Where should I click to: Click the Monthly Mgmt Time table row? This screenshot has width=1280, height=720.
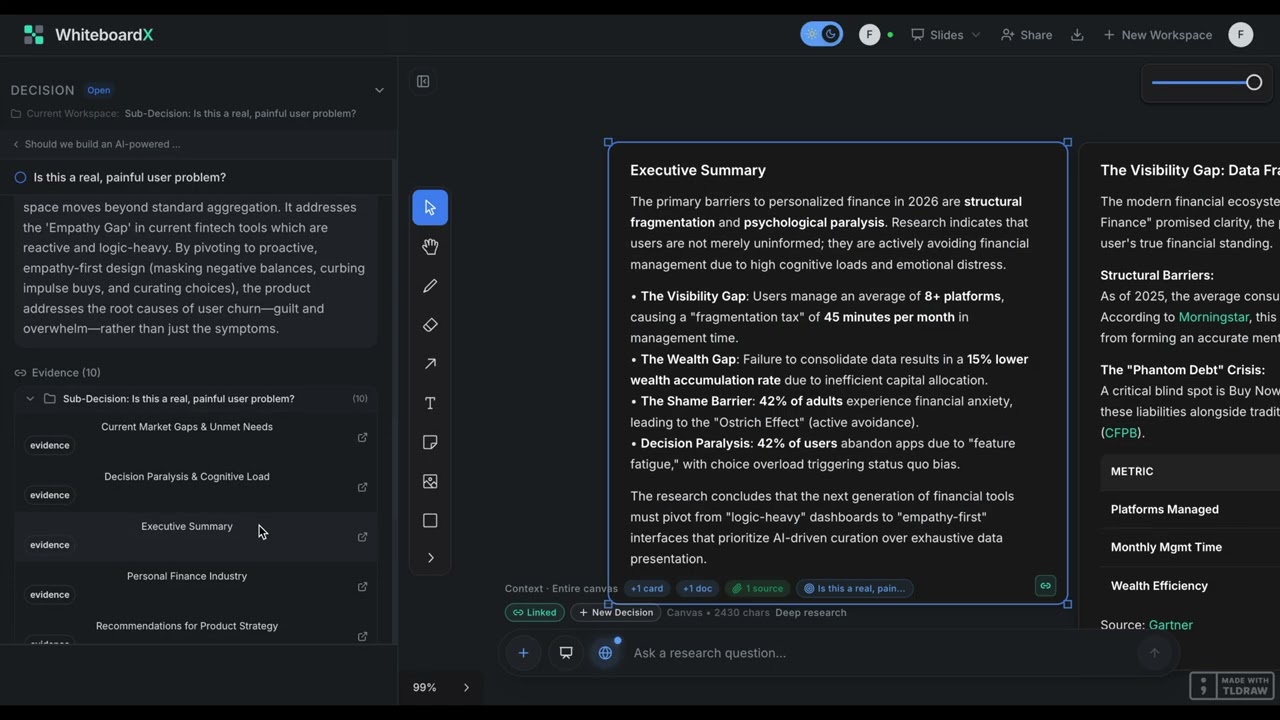1190,547
